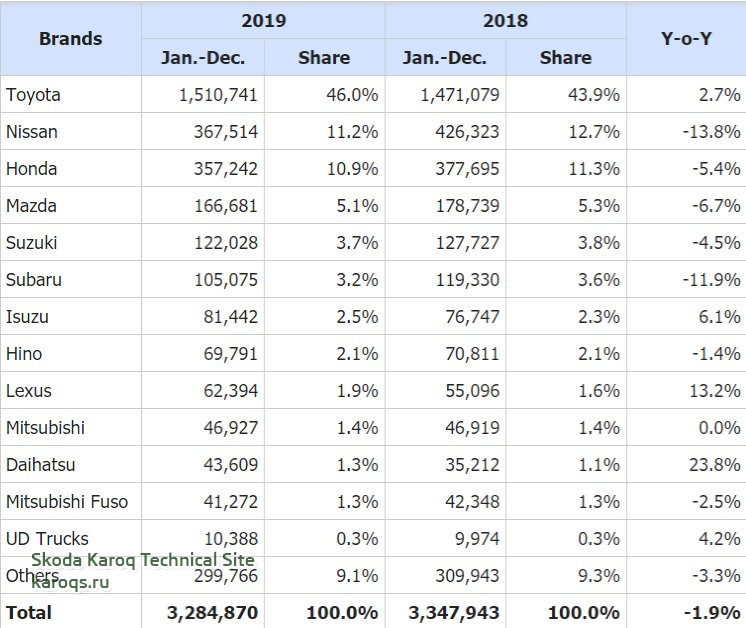Click Toyota 2018 sales 1,471,079
Screen dimensions: 746x628
460,95
